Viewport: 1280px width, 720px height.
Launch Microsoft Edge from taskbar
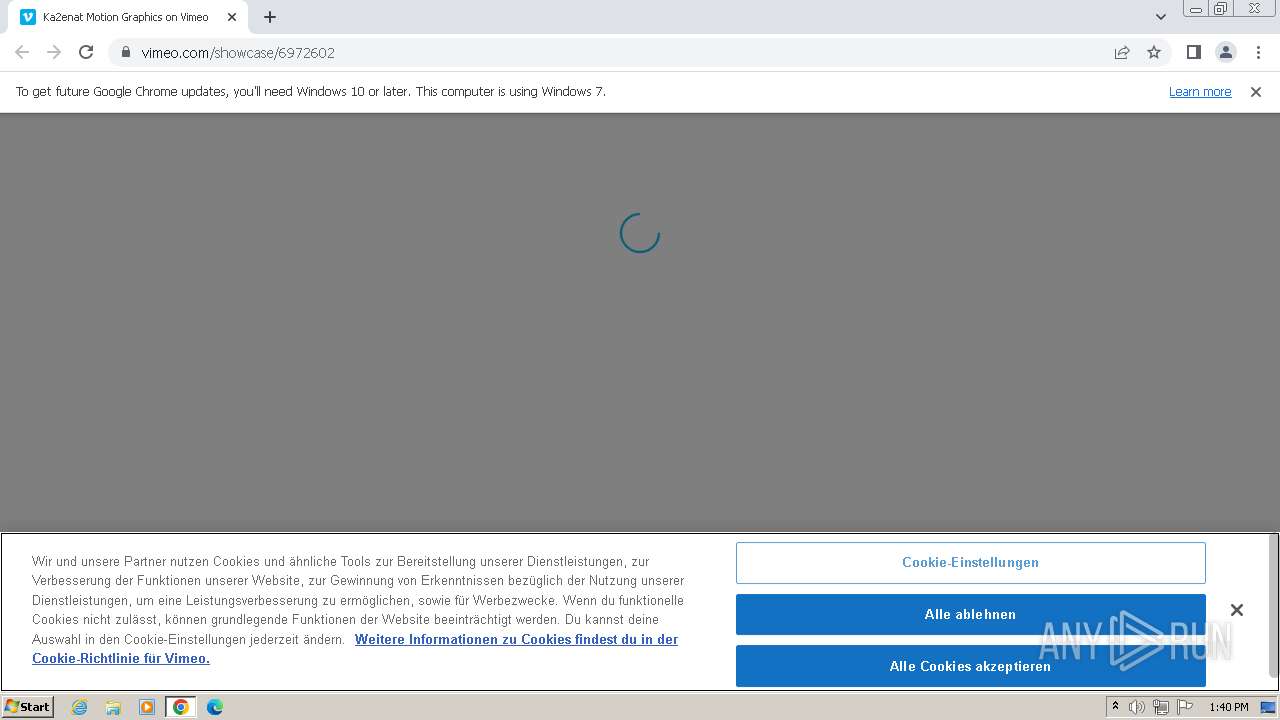click(x=215, y=707)
